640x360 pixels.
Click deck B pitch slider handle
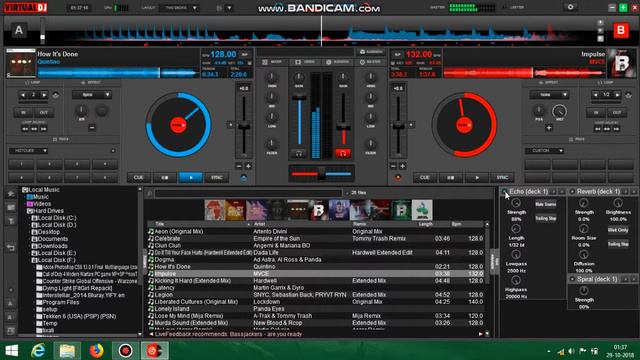pos(398,126)
